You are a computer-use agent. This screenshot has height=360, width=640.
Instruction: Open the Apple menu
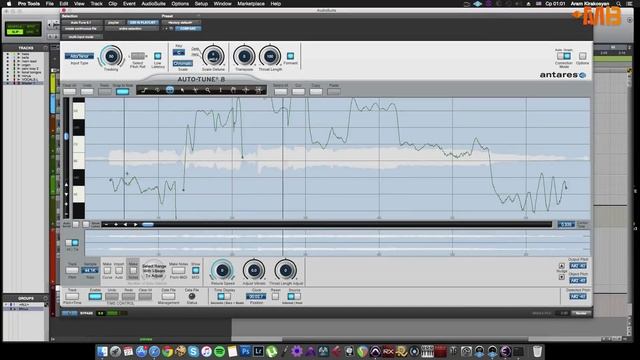9,4
